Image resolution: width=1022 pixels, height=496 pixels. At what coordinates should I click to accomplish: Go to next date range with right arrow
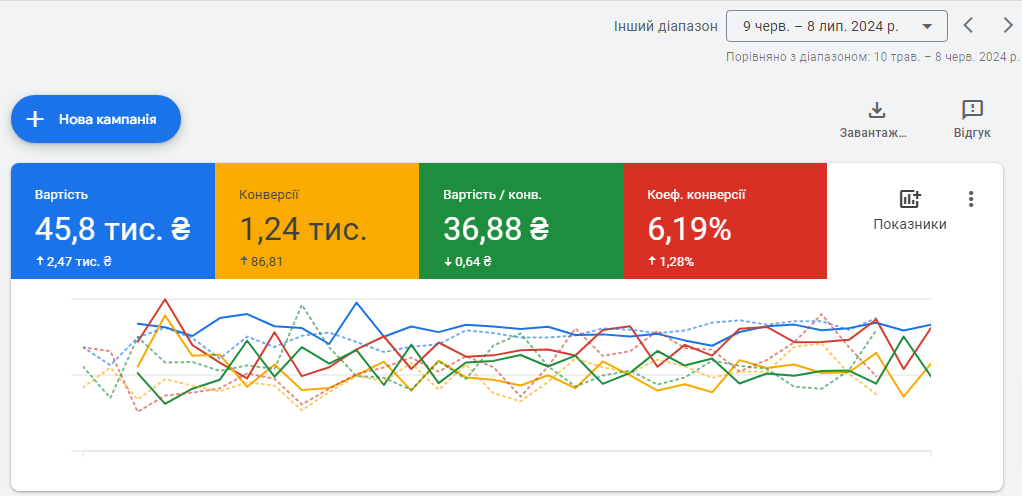tap(1007, 26)
